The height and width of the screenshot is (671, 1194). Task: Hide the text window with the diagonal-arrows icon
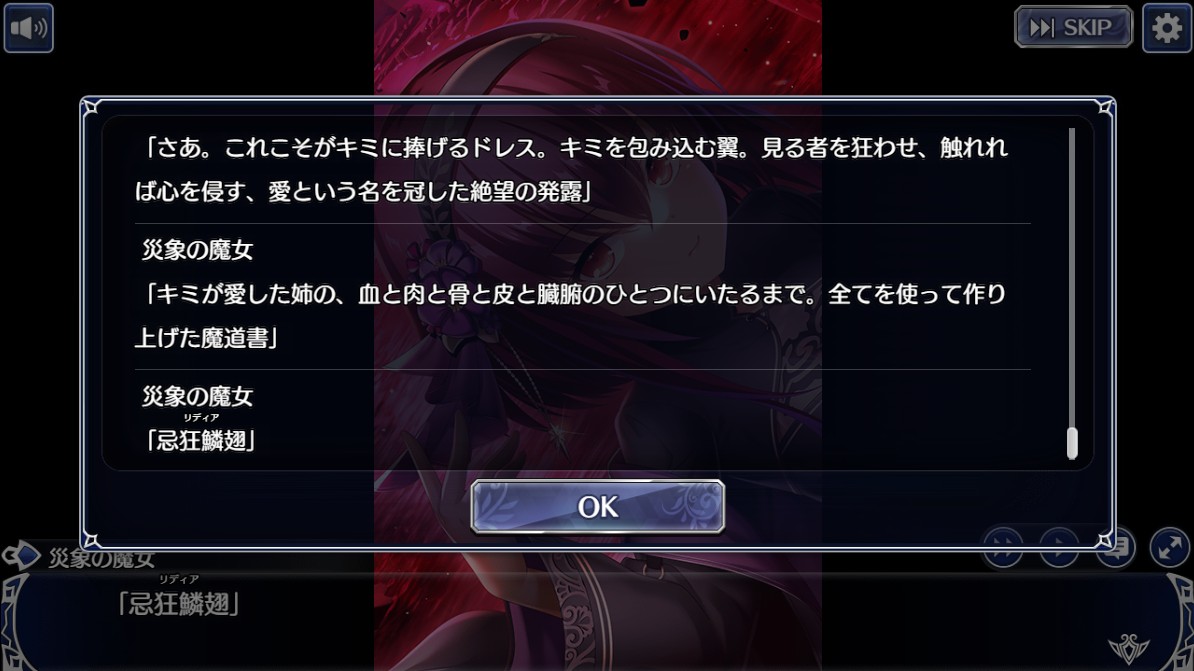tap(1170, 547)
